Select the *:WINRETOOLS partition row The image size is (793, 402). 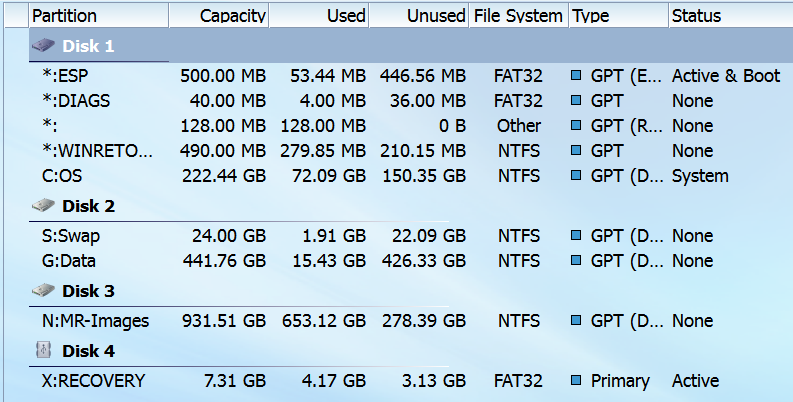98,151
